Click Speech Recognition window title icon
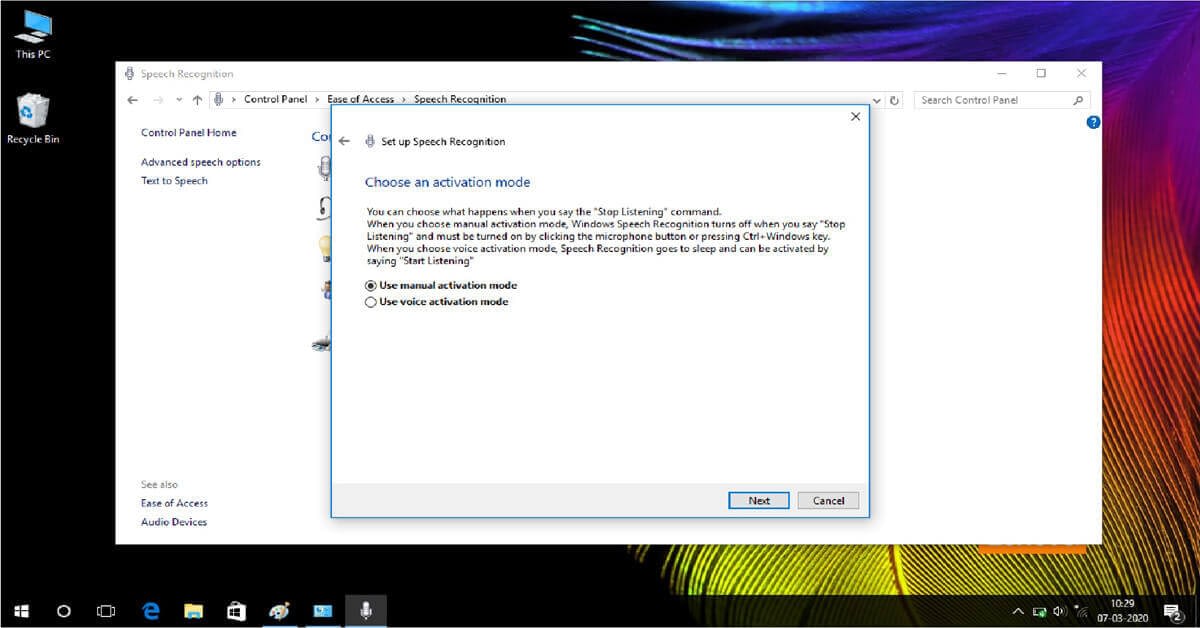 pyautogui.click(x=129, y=73)
